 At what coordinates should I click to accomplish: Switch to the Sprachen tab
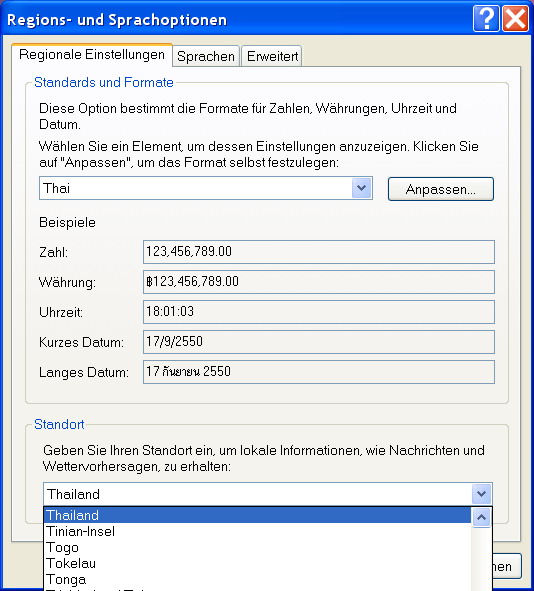[206, 56]
